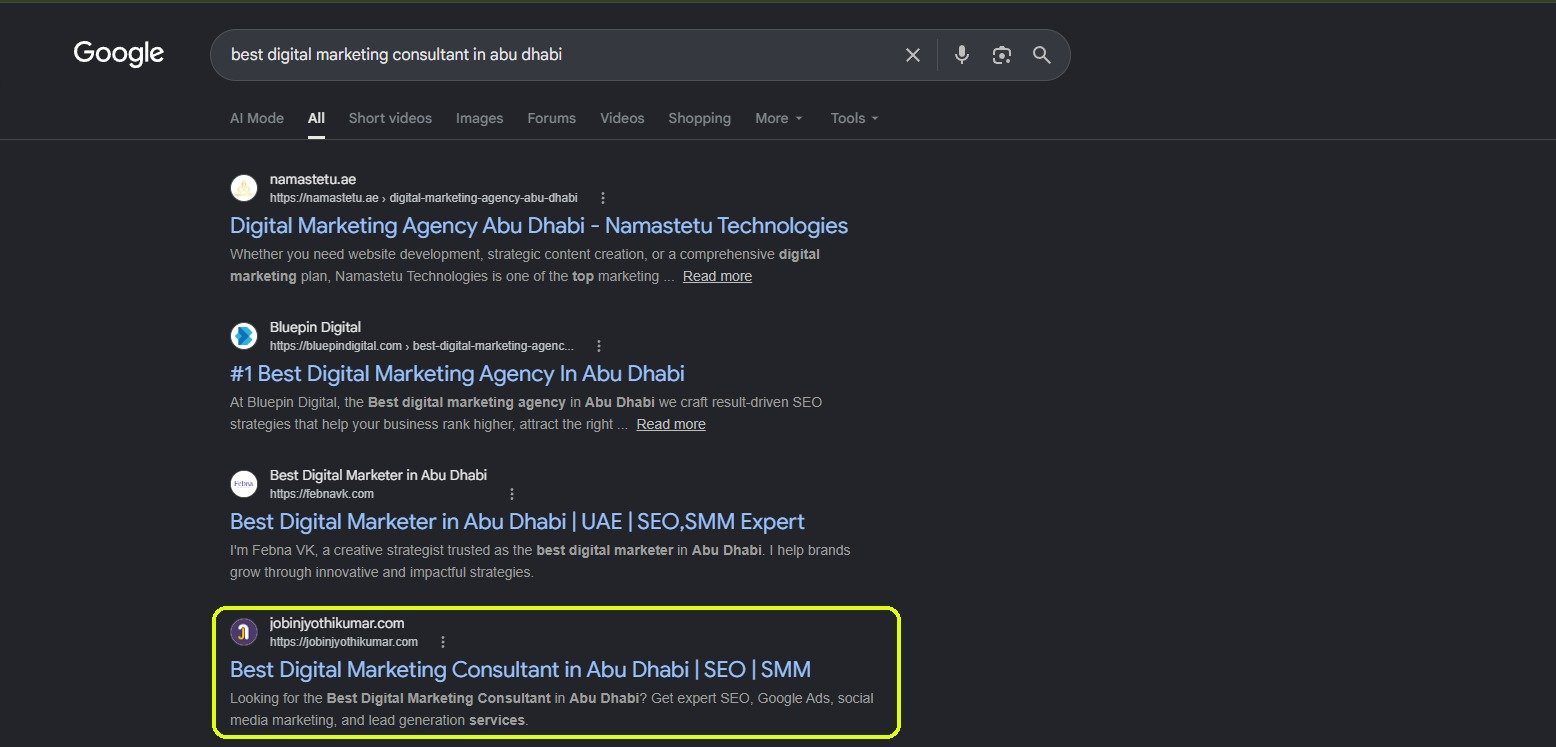Switch to Short videos tab
Viewport: 1556px width, 747px height.
coord(390,118)
